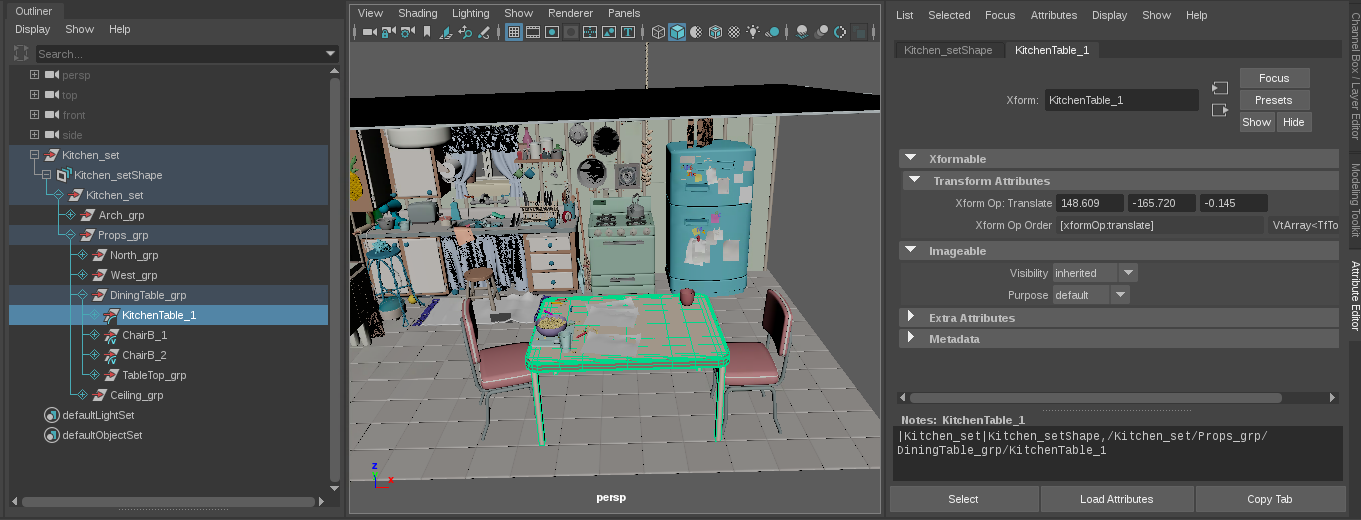Click the Load Attributes button

[x=1117, y=499]
